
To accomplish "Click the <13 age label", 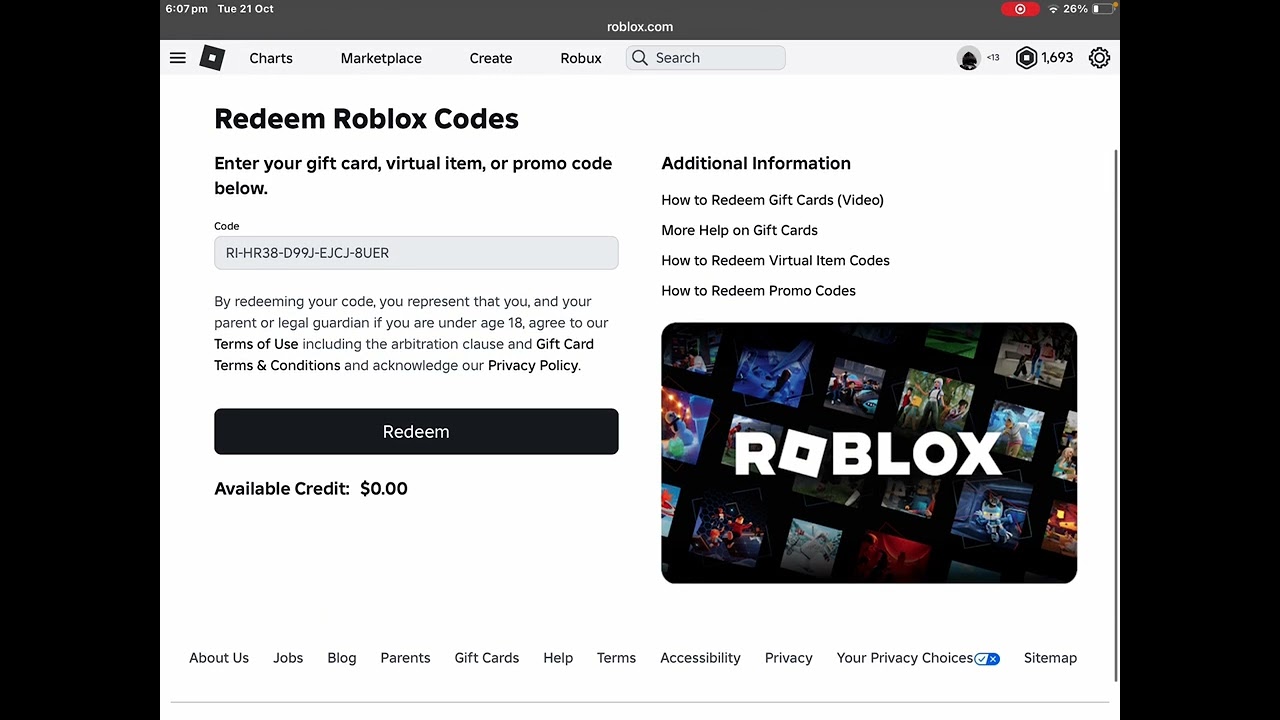I will [993, 58].
